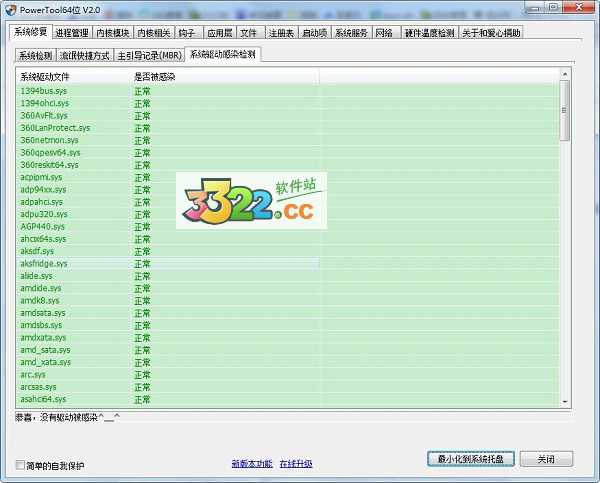Open 在线升级 link

tap(296, 463)
